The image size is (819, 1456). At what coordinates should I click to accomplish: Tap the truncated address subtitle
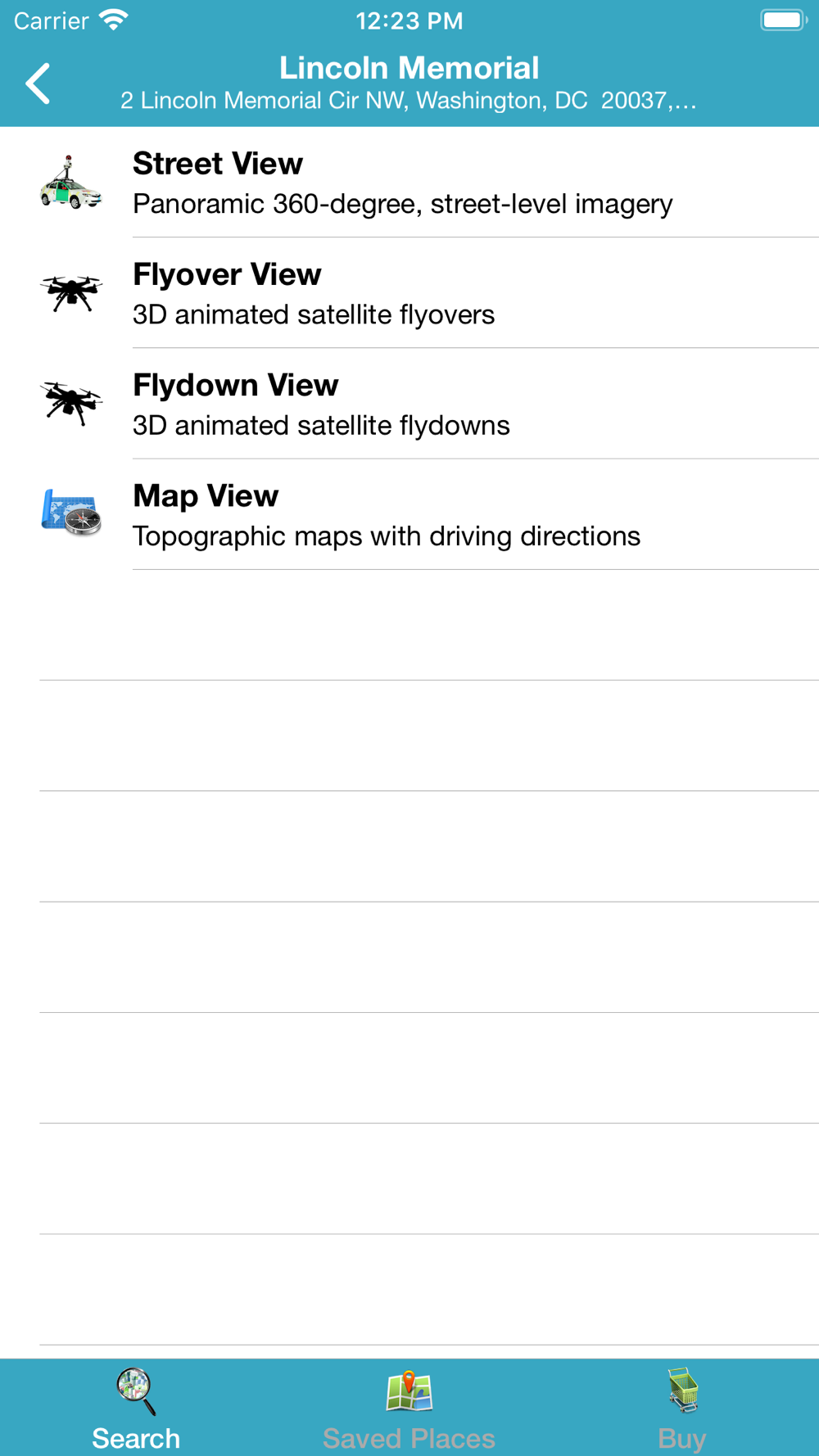click(409, 101)
